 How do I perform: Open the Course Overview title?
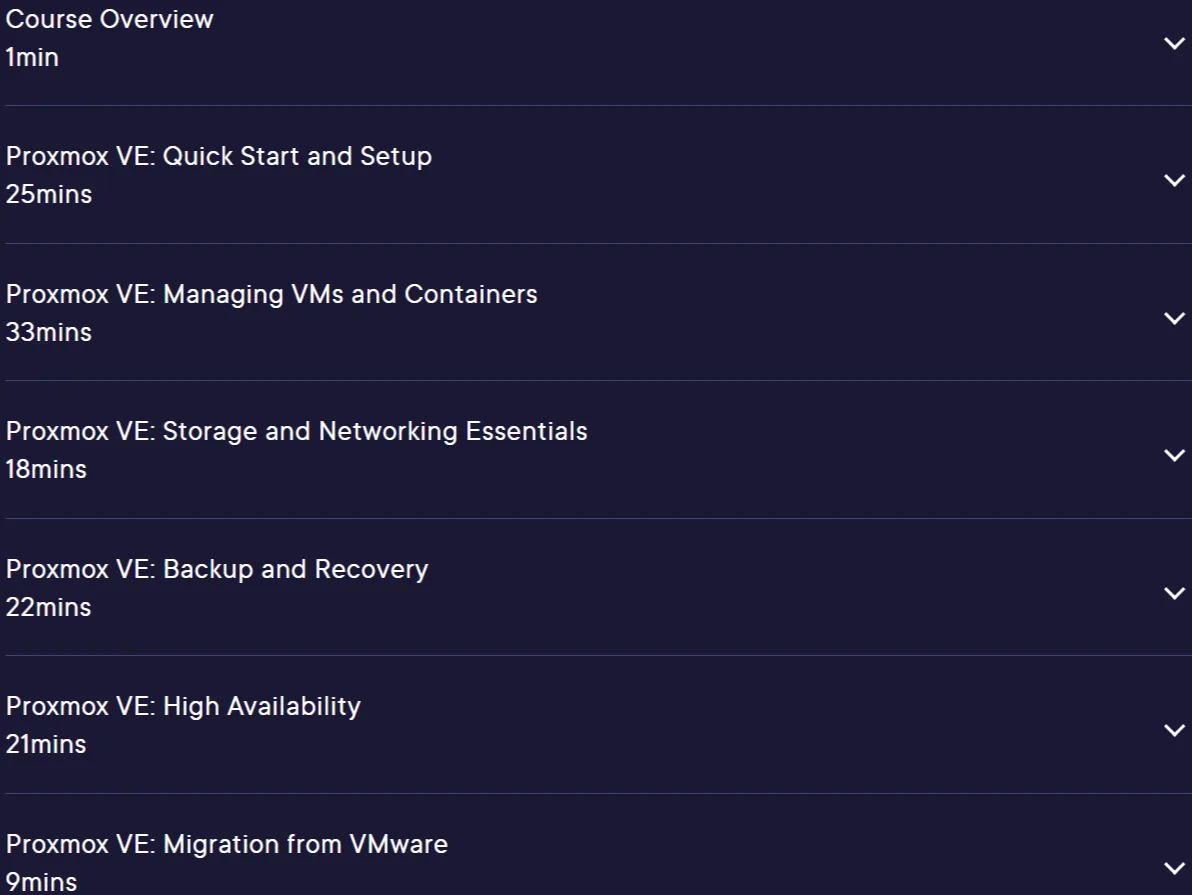point(109,19)
